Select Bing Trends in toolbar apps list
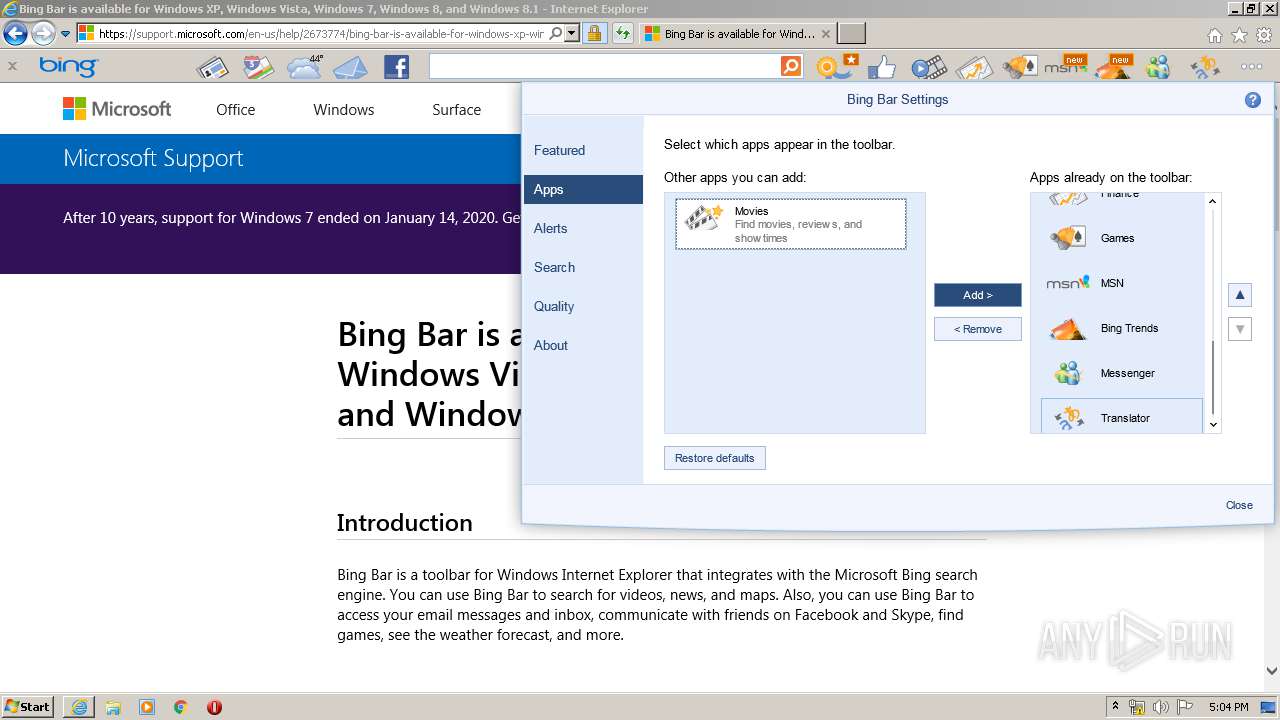 coord(1122,328)
